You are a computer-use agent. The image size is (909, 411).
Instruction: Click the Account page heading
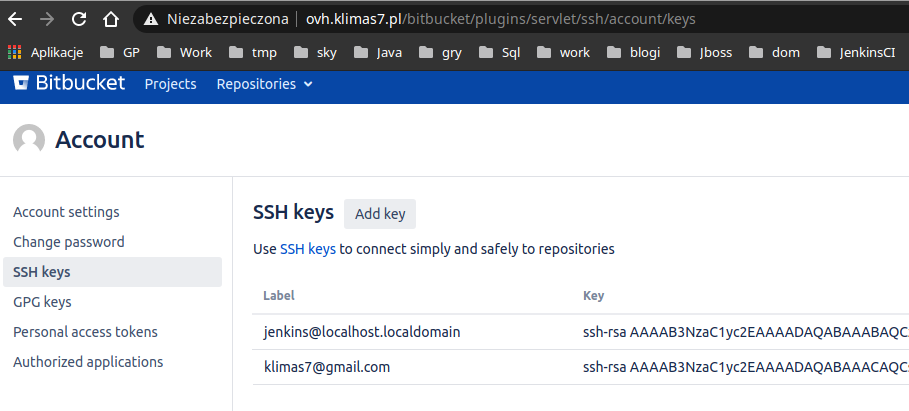[100, 140]
